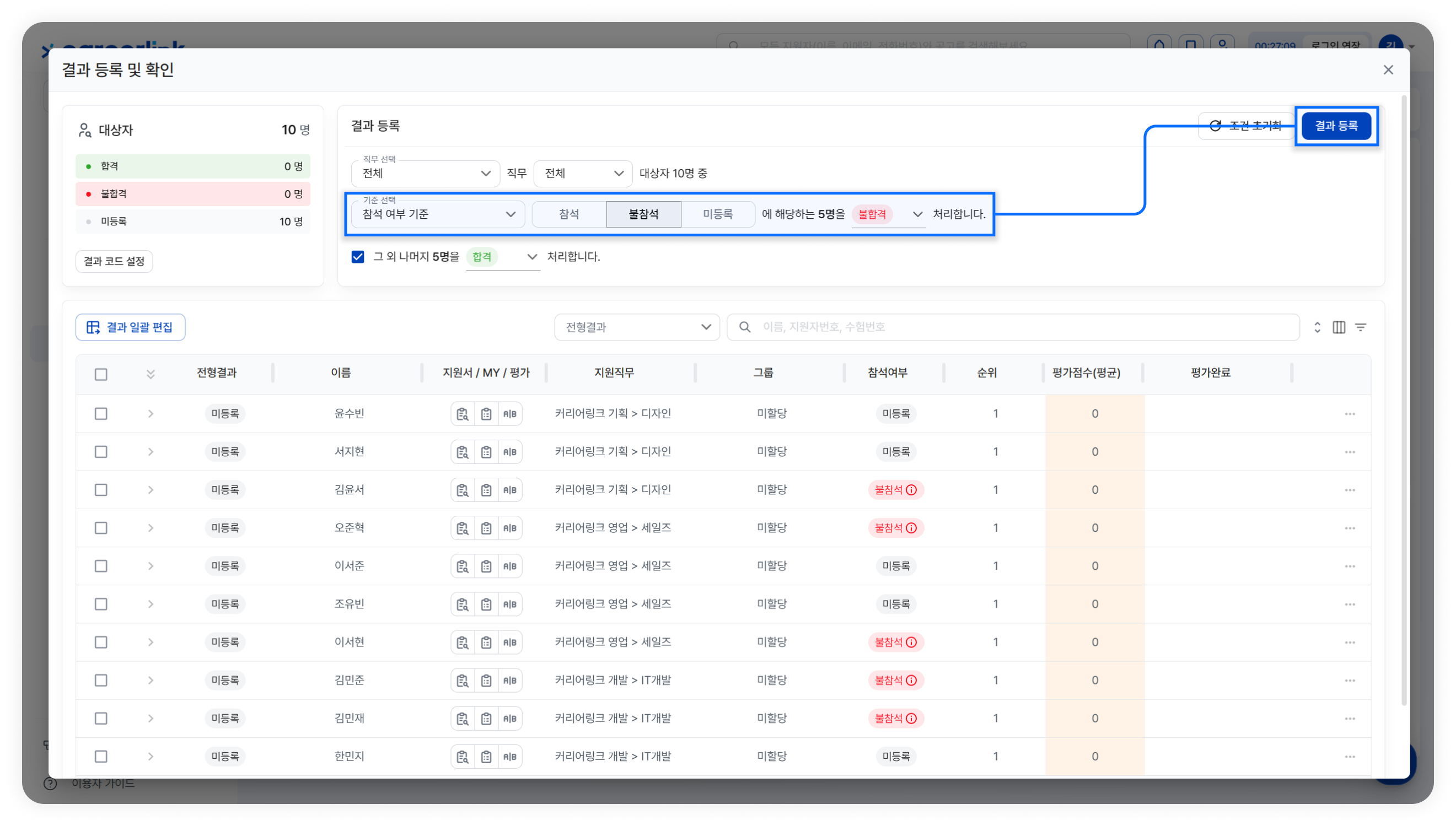Open the 기준 선택 dropdown (참석 여부 기준)
The height and width of the screenshot is (826, 1456).
pyautogui.click(x=438, y=214)
